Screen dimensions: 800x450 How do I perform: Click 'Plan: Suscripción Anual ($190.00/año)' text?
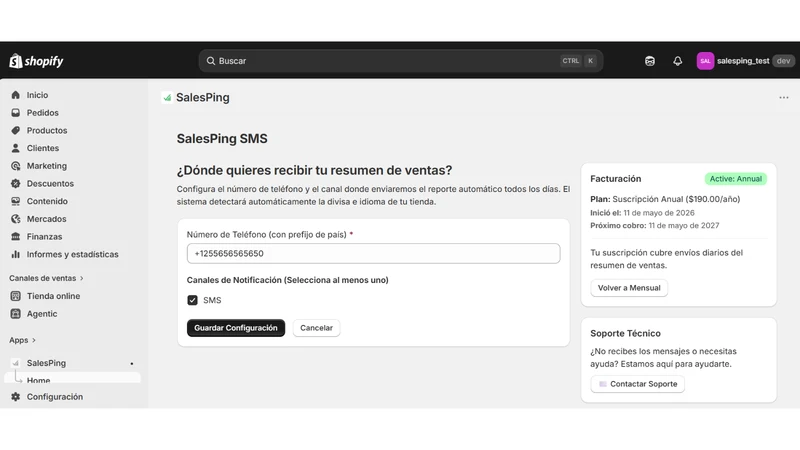[x=665, y=199]
